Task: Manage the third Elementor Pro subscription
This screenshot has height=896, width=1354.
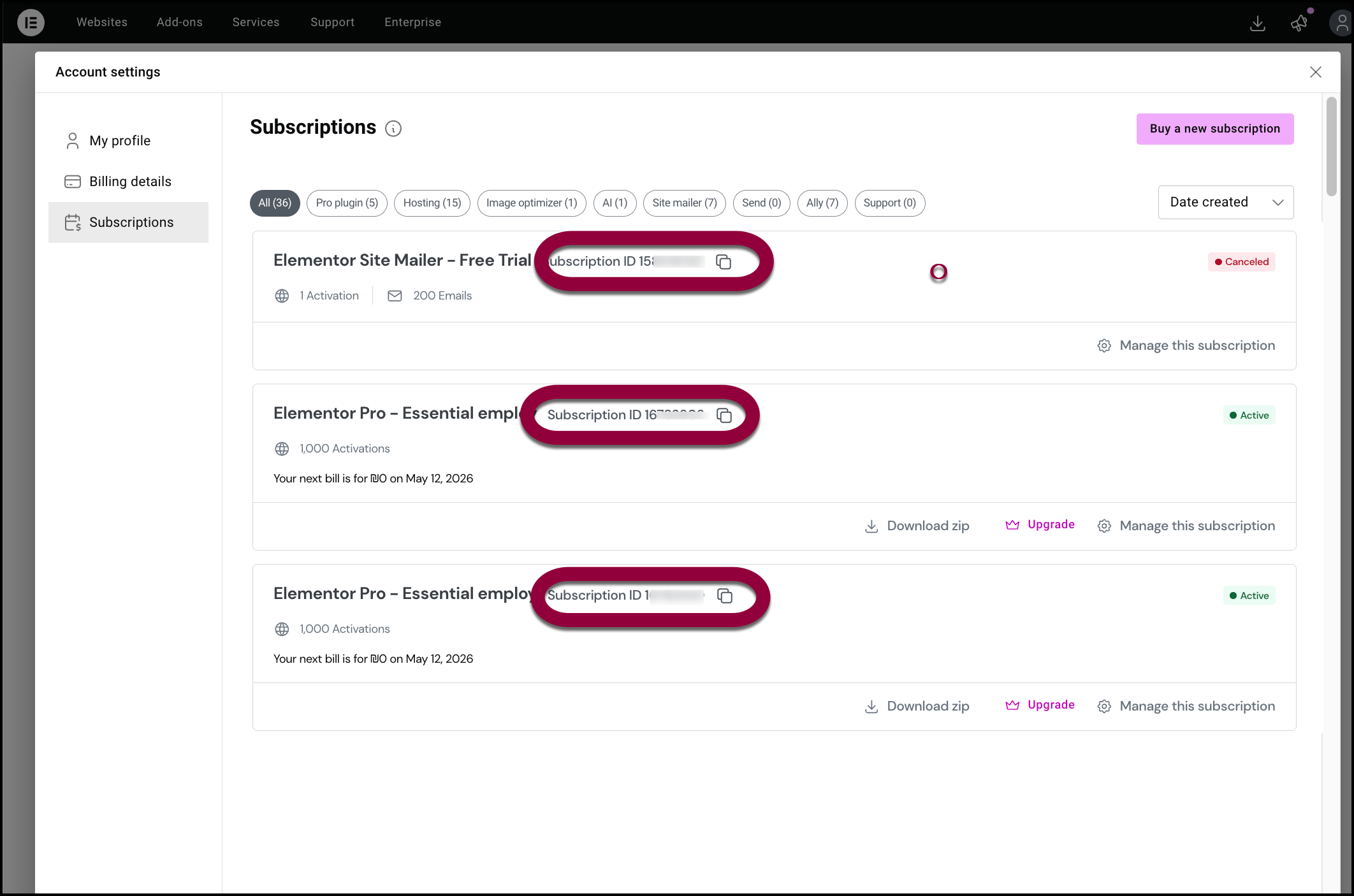Action: [1186, 706]
